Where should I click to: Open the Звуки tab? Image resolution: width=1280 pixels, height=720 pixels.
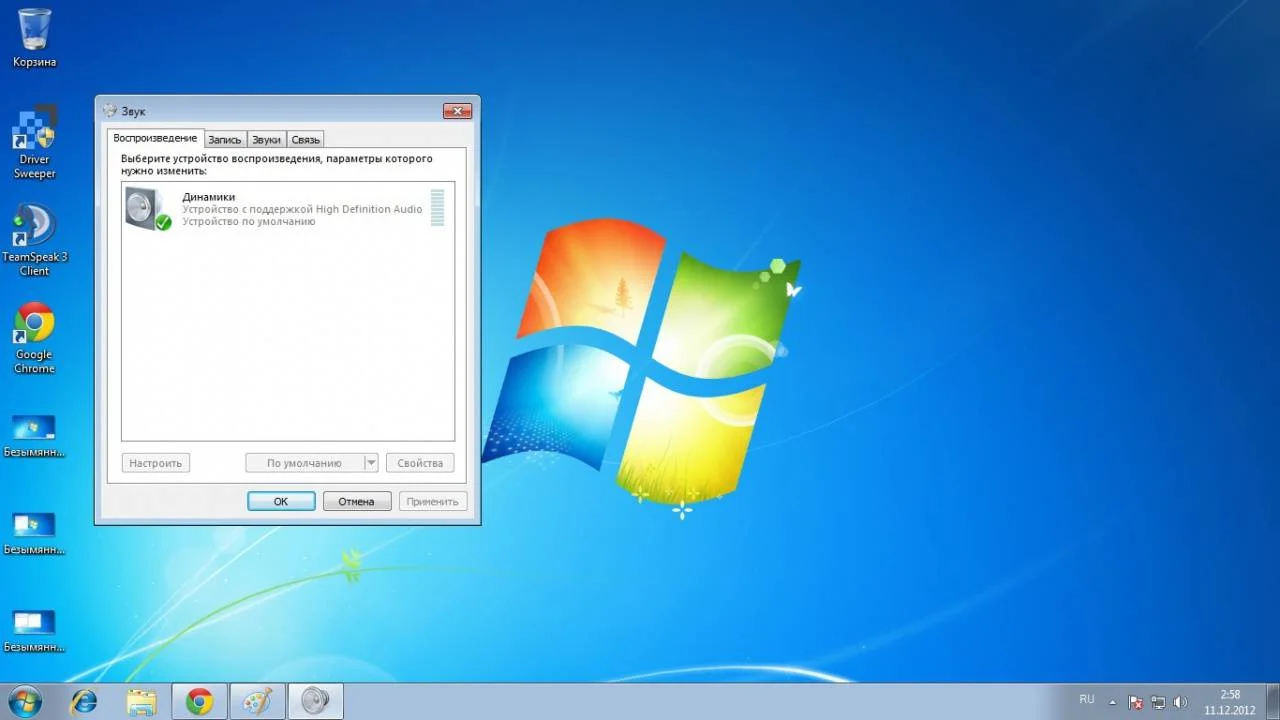(x=267, y=140)
